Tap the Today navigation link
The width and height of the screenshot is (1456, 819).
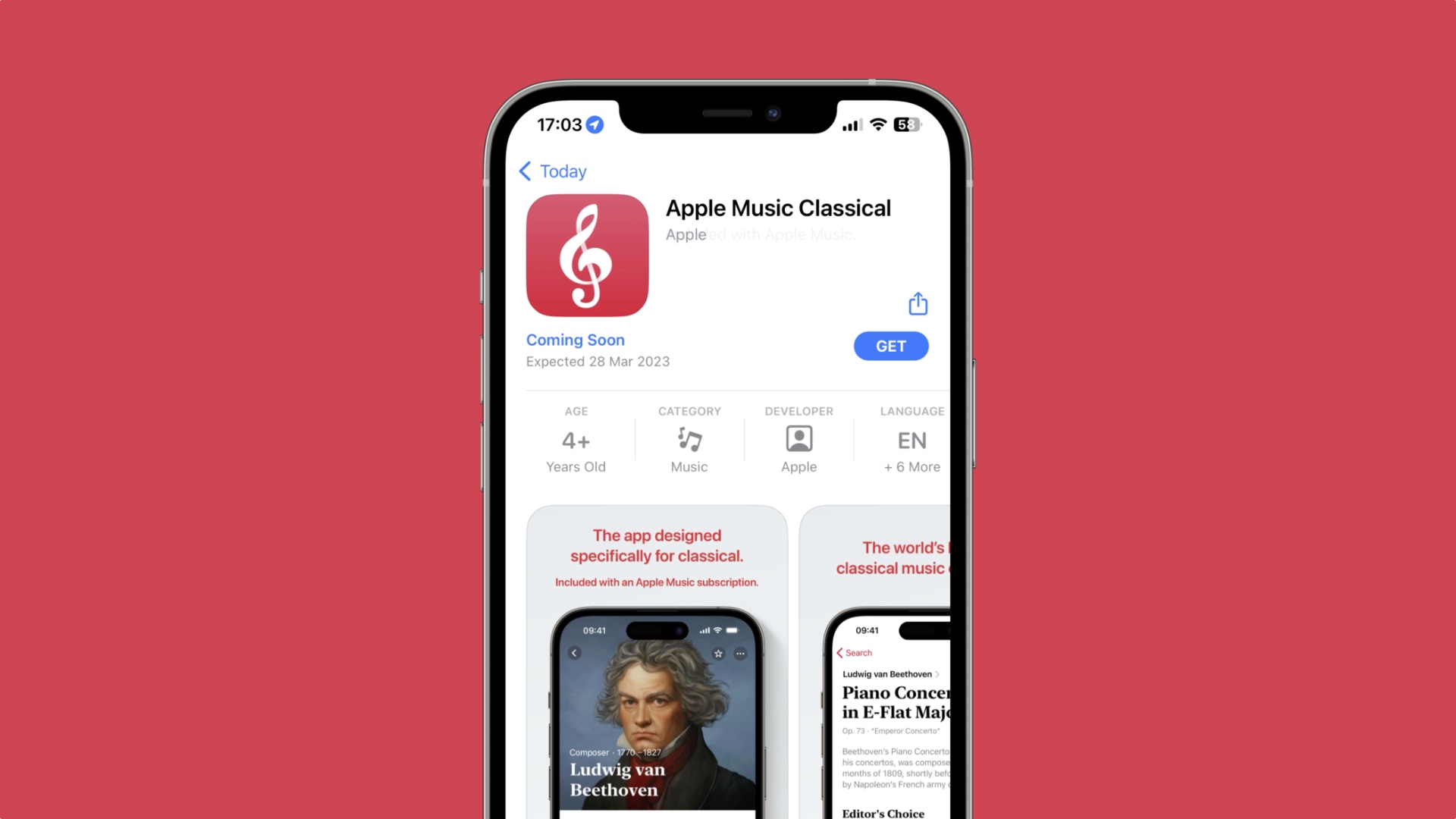(555, 170)
